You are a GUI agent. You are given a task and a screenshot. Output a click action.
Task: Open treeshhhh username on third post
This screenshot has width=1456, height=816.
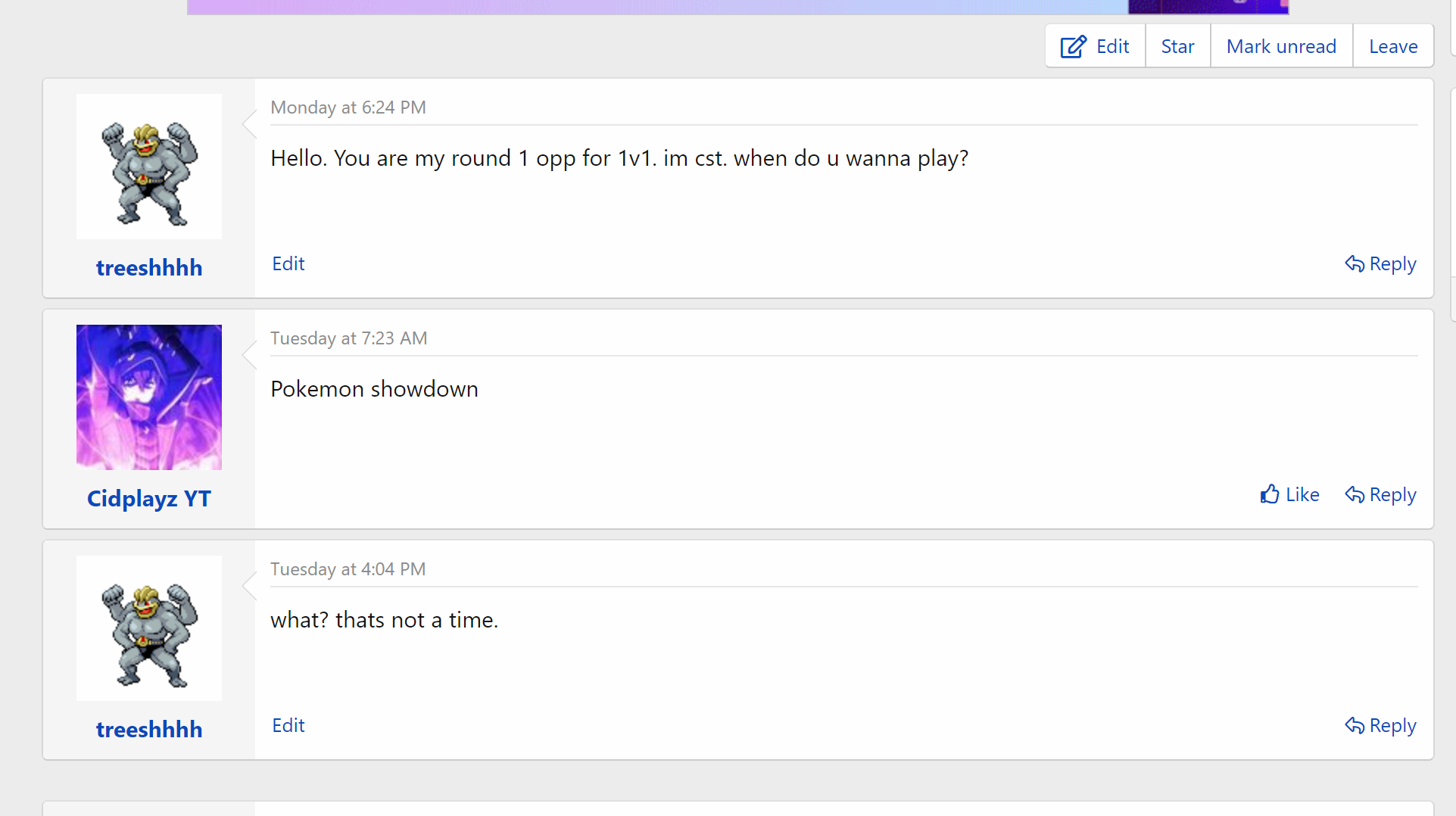[x=149, y=730]
